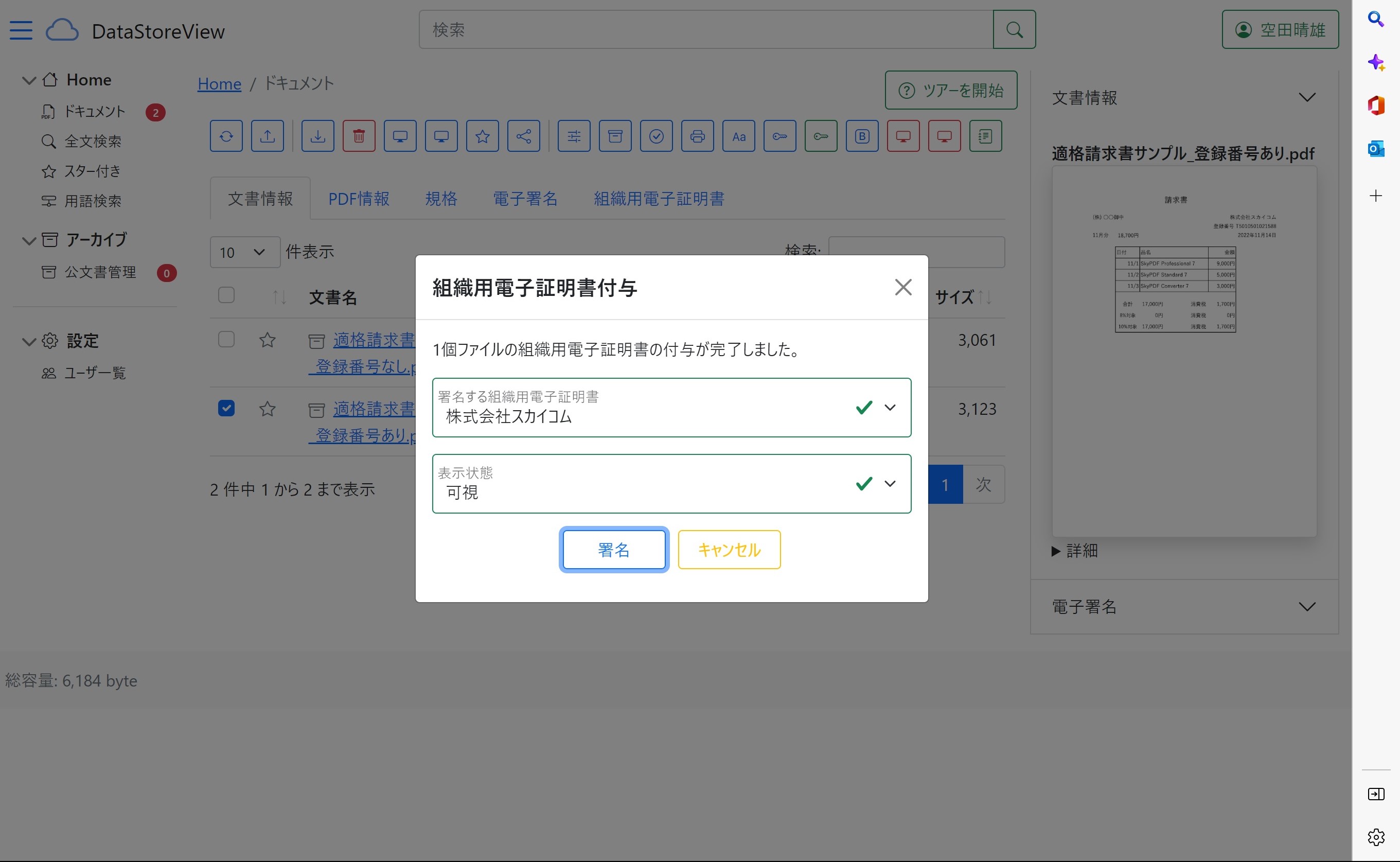The image size is (1400, 862).
Task: Click the Aa text toolbar icon
Action: coord(738,136)
